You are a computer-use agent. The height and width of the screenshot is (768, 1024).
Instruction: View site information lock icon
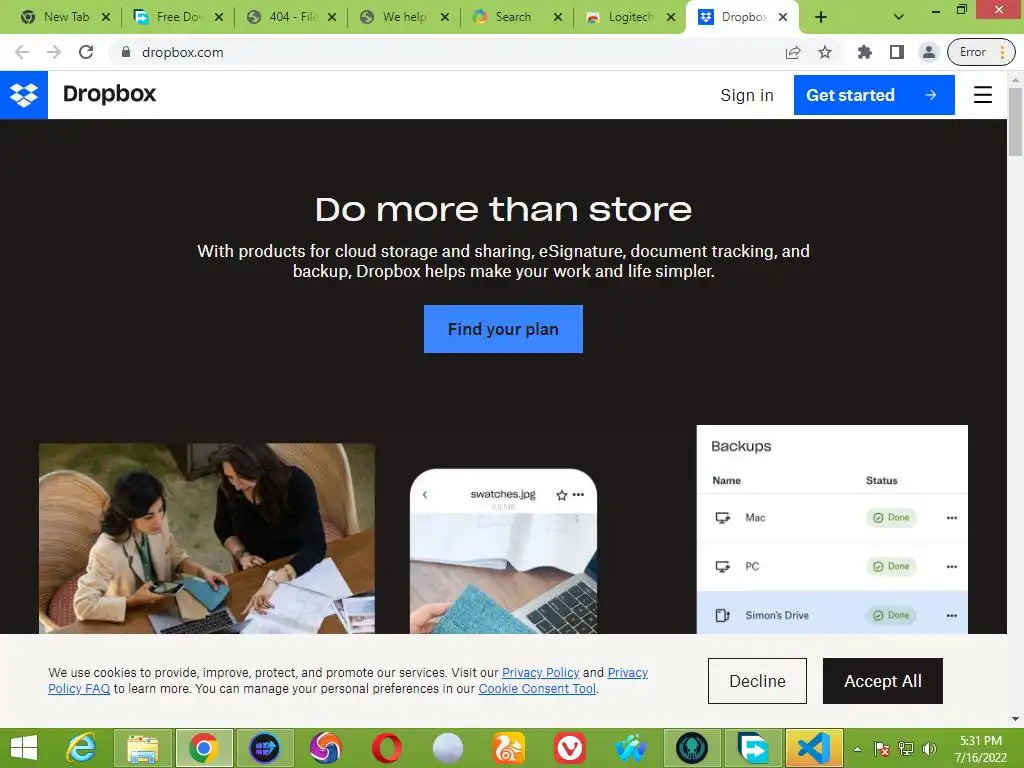click(126, 52)
